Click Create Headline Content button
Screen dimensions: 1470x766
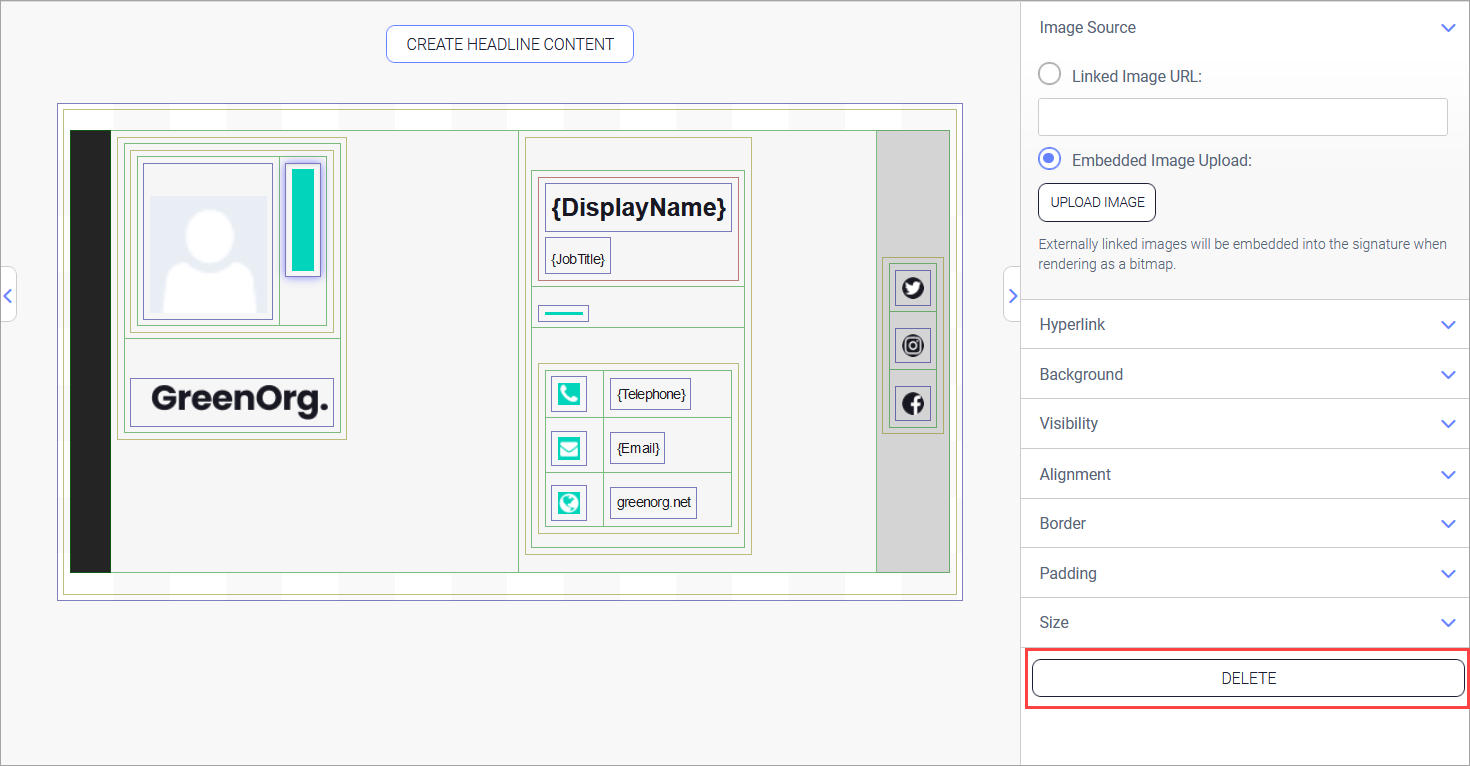510,44
